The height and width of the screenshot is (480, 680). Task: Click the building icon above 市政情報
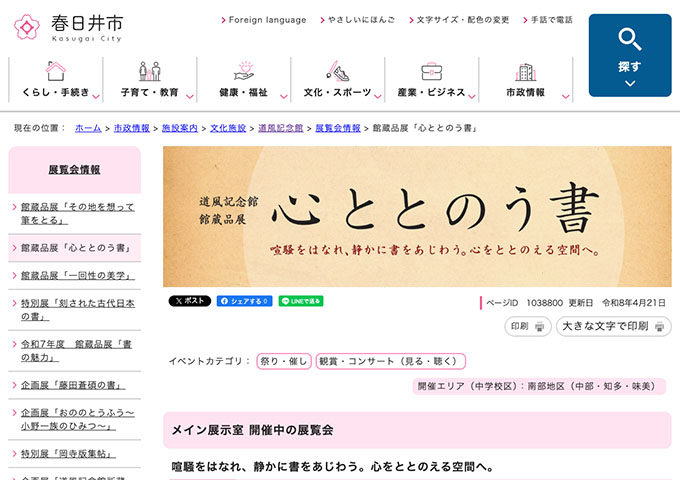click(x=526, y=72)
